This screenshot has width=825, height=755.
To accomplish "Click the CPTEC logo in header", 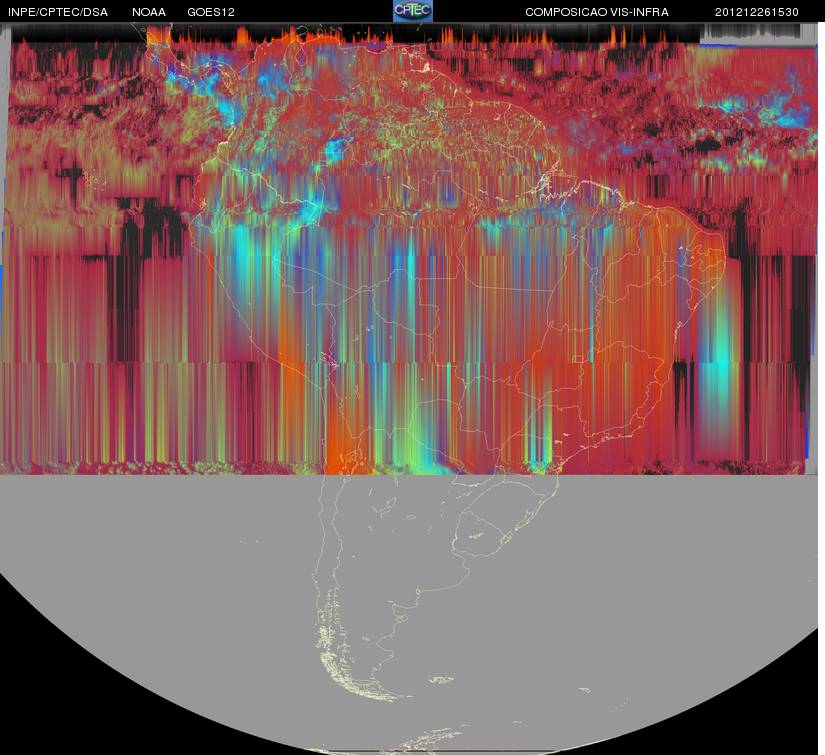I will pos(413,11).
